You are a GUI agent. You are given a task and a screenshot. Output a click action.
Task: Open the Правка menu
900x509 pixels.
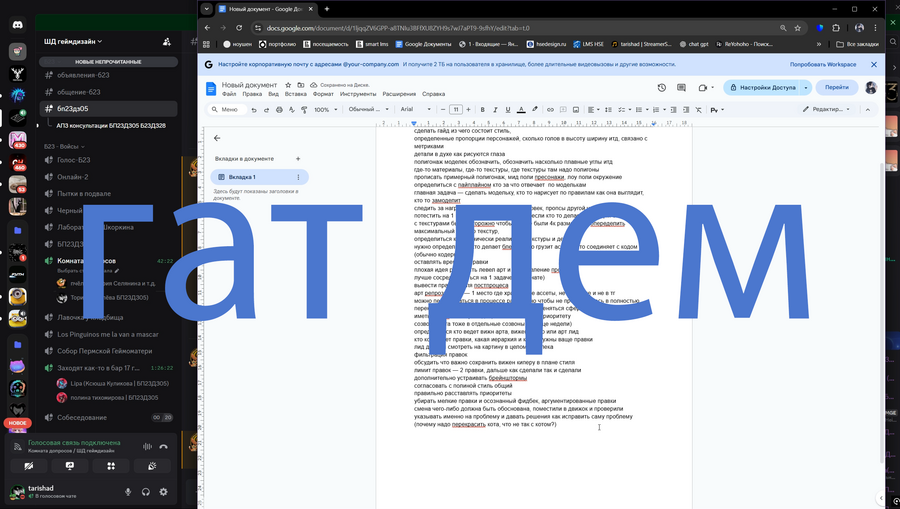(252, 94)
